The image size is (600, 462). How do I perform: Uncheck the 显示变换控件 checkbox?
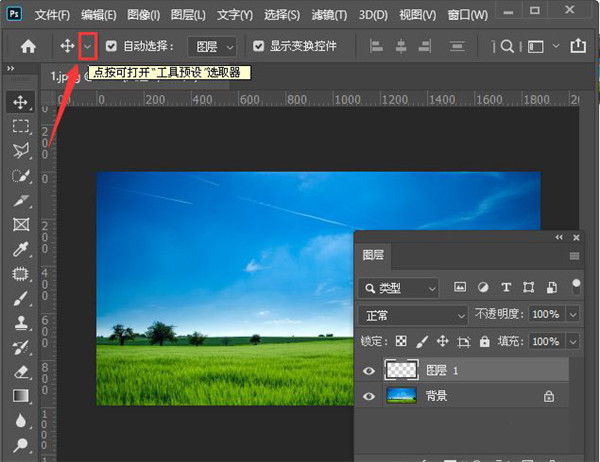coord(259,46)
